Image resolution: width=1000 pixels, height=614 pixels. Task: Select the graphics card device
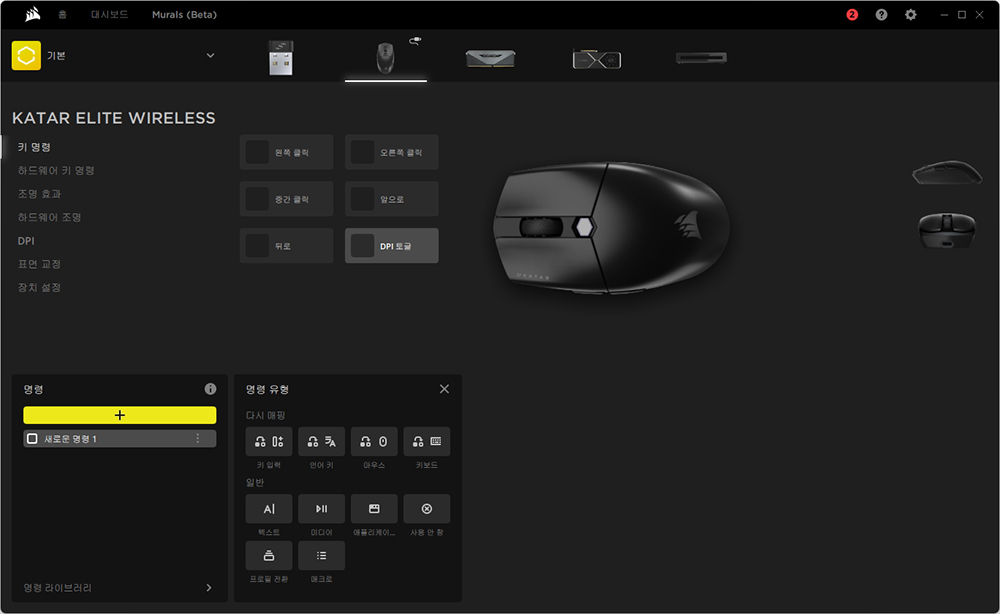tap(596, 59)
